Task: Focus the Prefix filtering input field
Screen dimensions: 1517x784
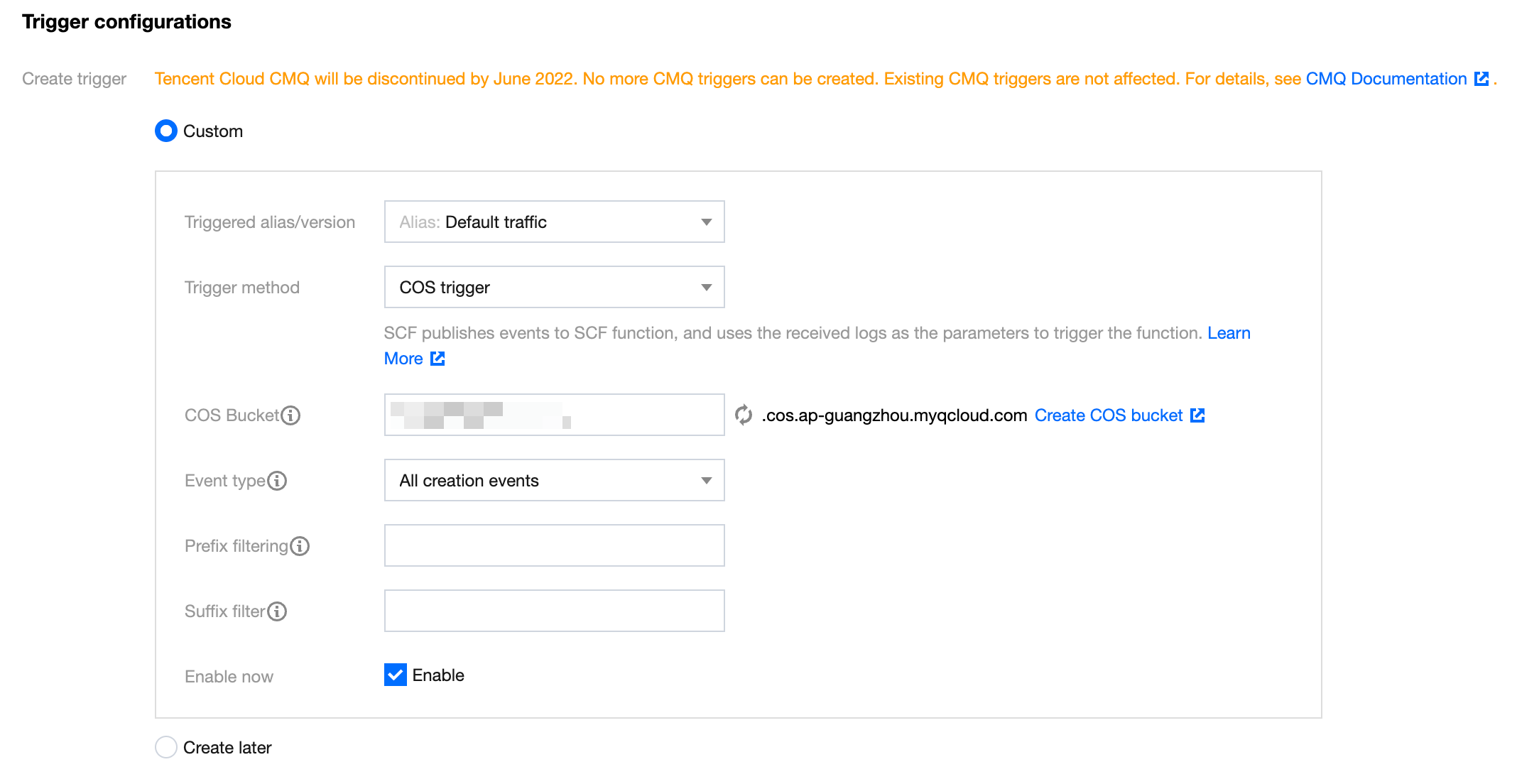Action: point(554,546)
